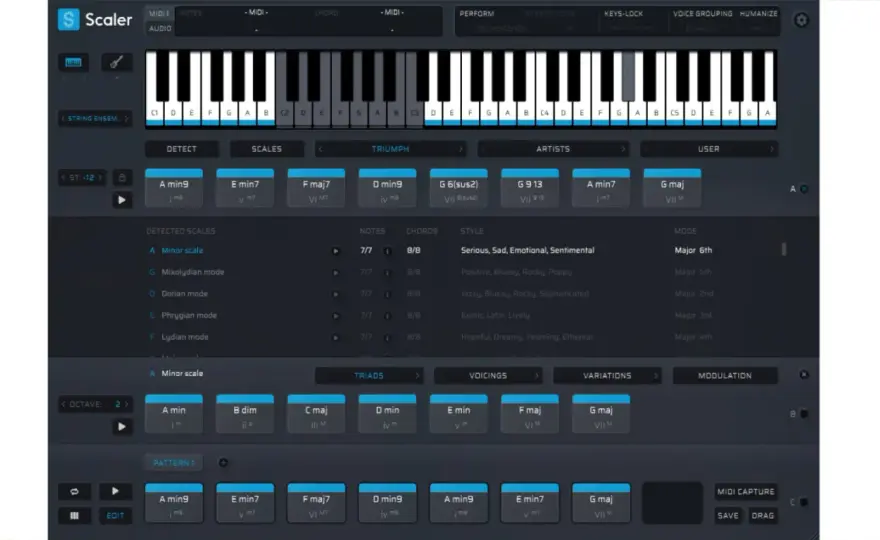The image size is (880, 540).
Task: Click the lock icon next to semitone setting
Action: click(122, 178)
